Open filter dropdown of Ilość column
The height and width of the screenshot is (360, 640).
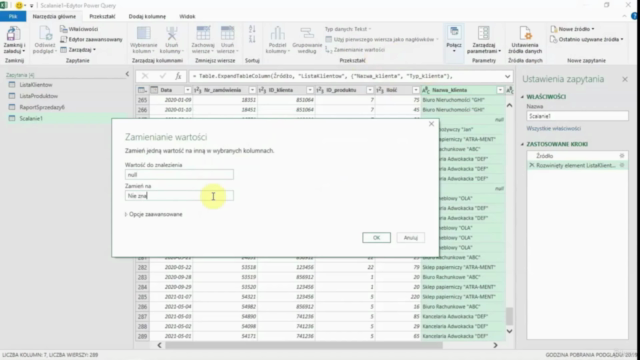(416, 90)
